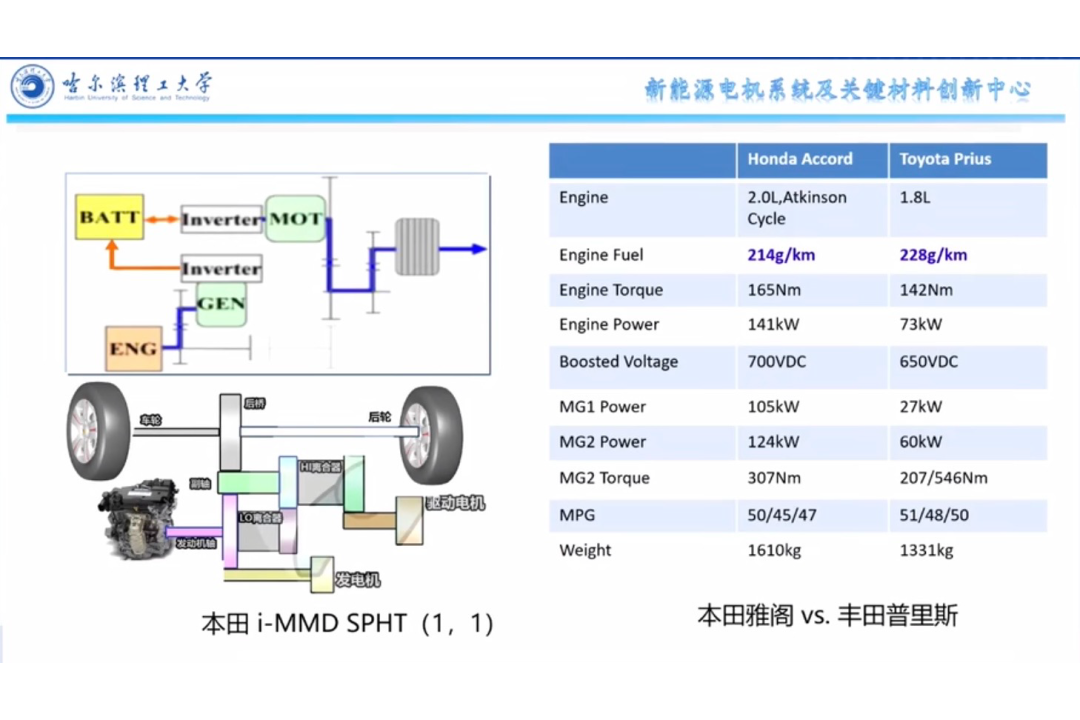Click the MG2 Power row label
The image size is (1080, 720).
(602, 442)
